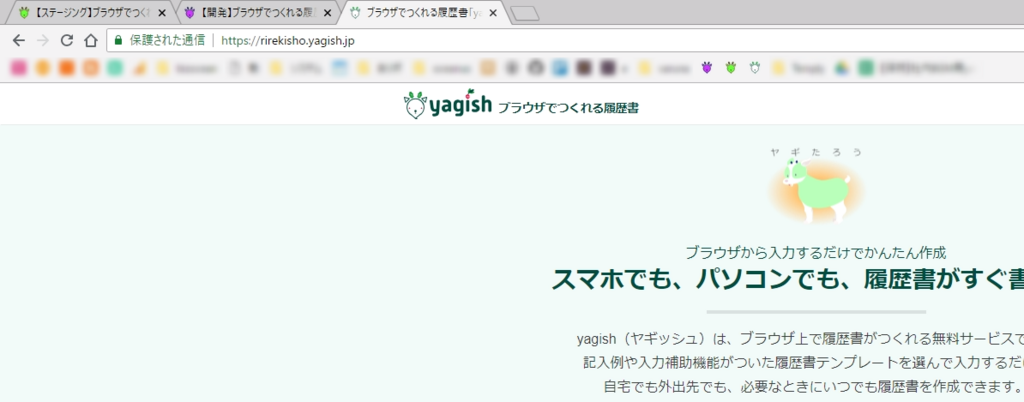Viewport: 1024px width, 402px height.
Task: Open the pink bookmark icon
Action: click(x=18, y=67)
